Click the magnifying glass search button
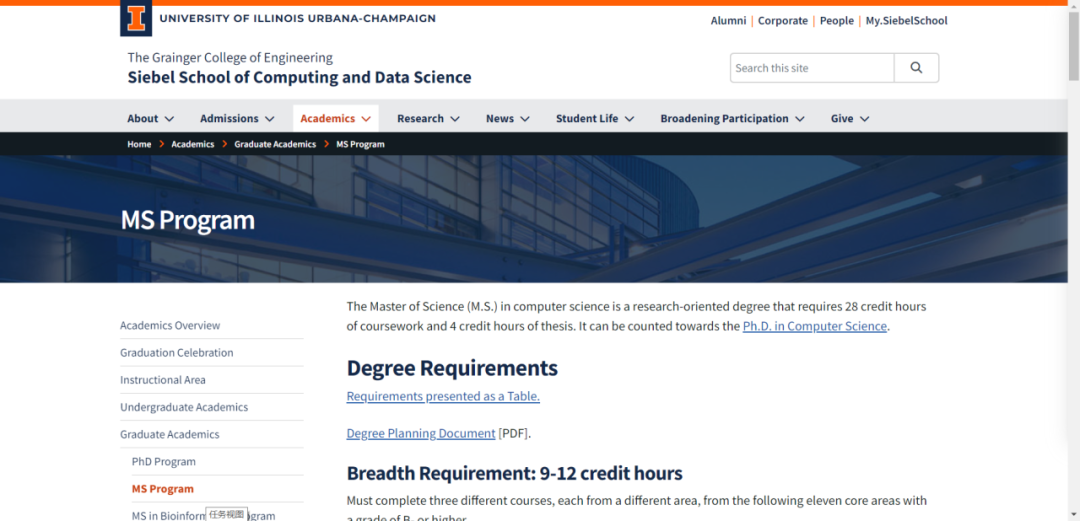This screenshot has height=521, width=1080. (x=916, y=68)
